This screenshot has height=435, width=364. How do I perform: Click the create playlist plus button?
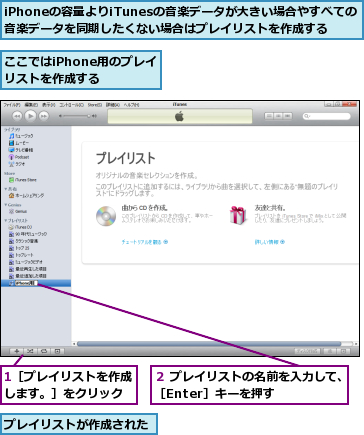tap(16, 351)
